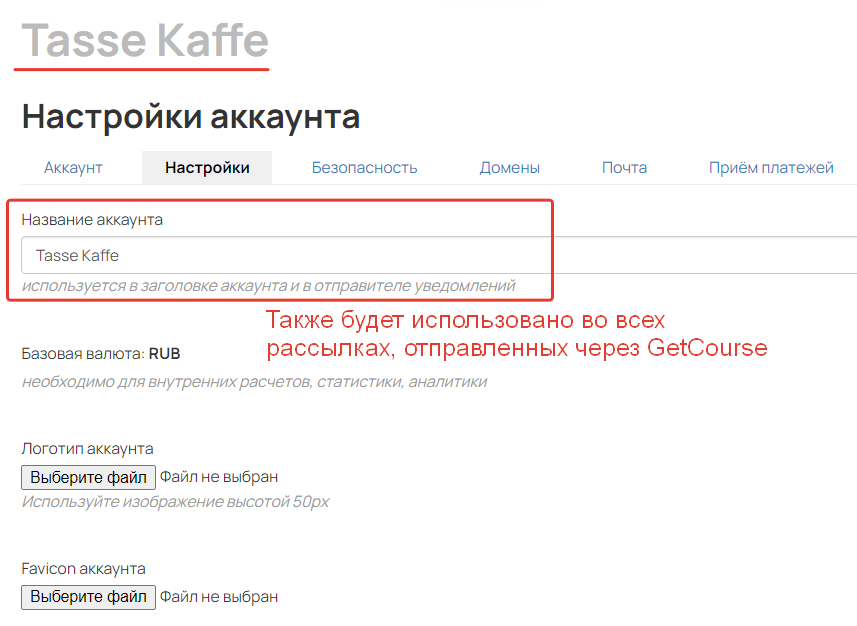This screenshot has height=626, width=857.
Task: Switch to the Приём платежей tab
Action: tap(771, 167)
